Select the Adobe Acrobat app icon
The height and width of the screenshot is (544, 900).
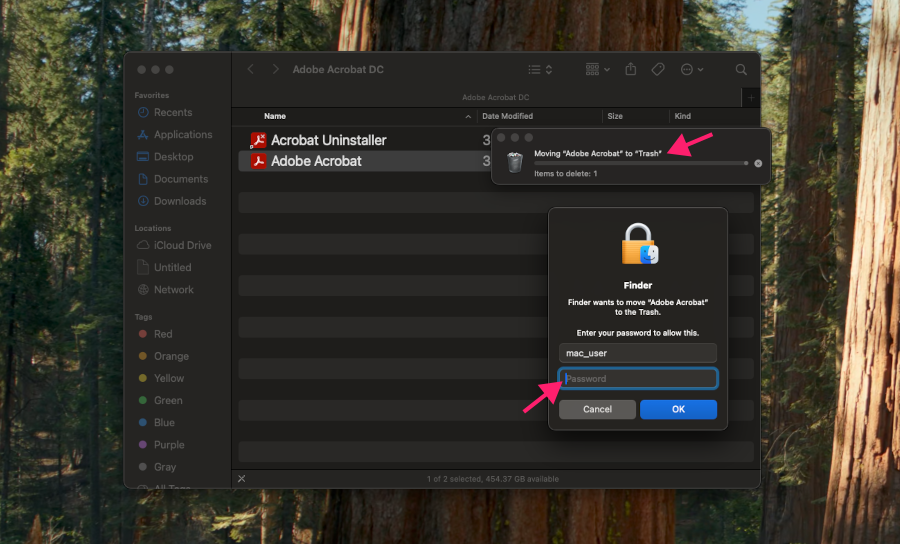258,161
